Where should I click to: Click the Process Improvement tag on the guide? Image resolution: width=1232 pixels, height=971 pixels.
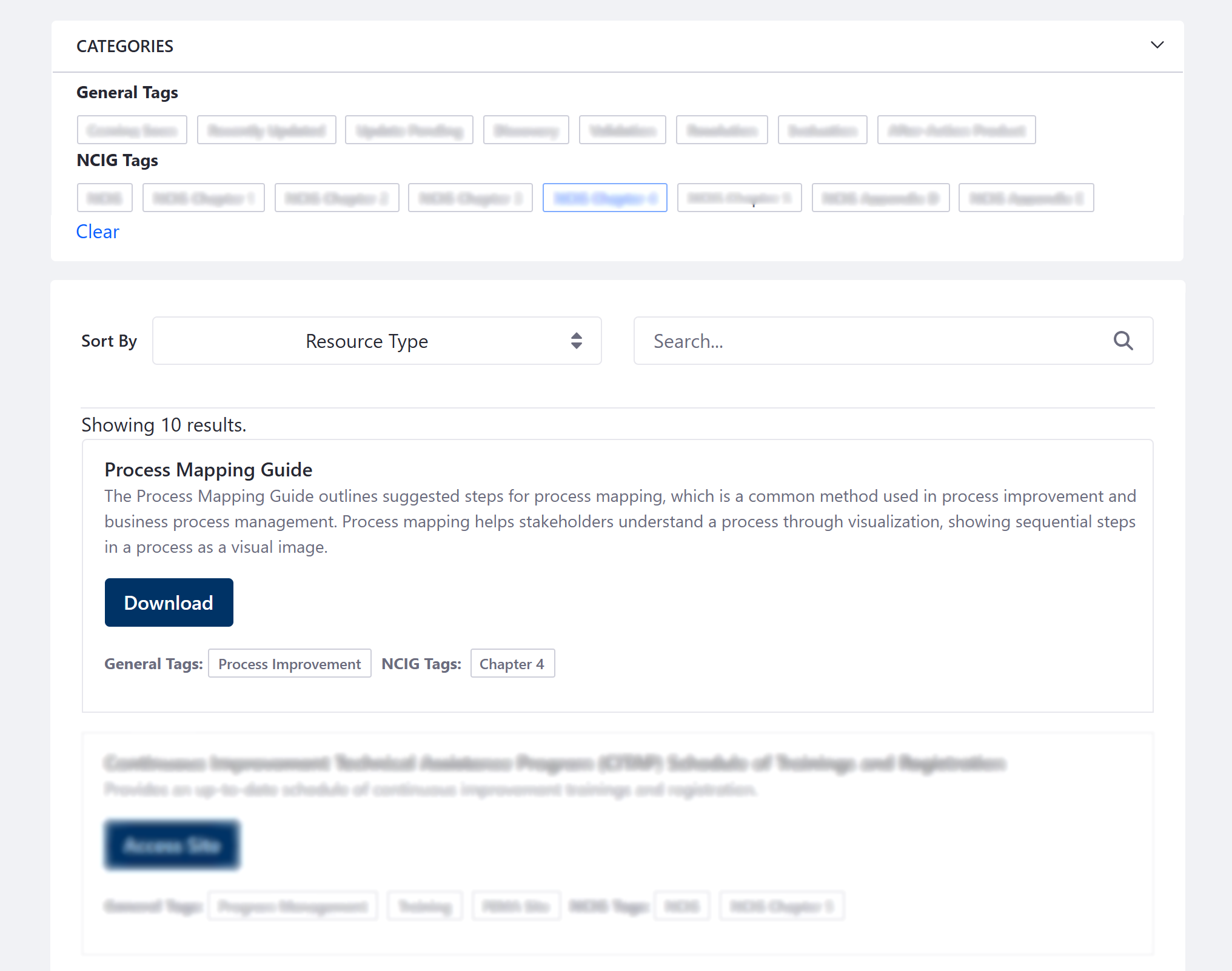pos(289,663)
